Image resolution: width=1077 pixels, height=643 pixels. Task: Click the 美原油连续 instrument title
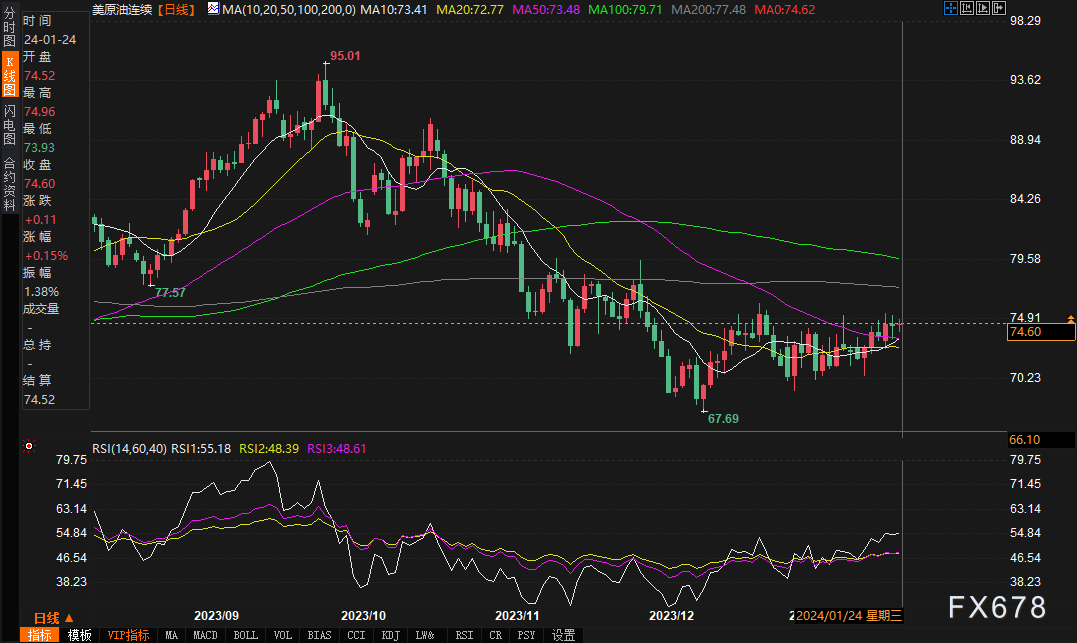coord(122,10)
